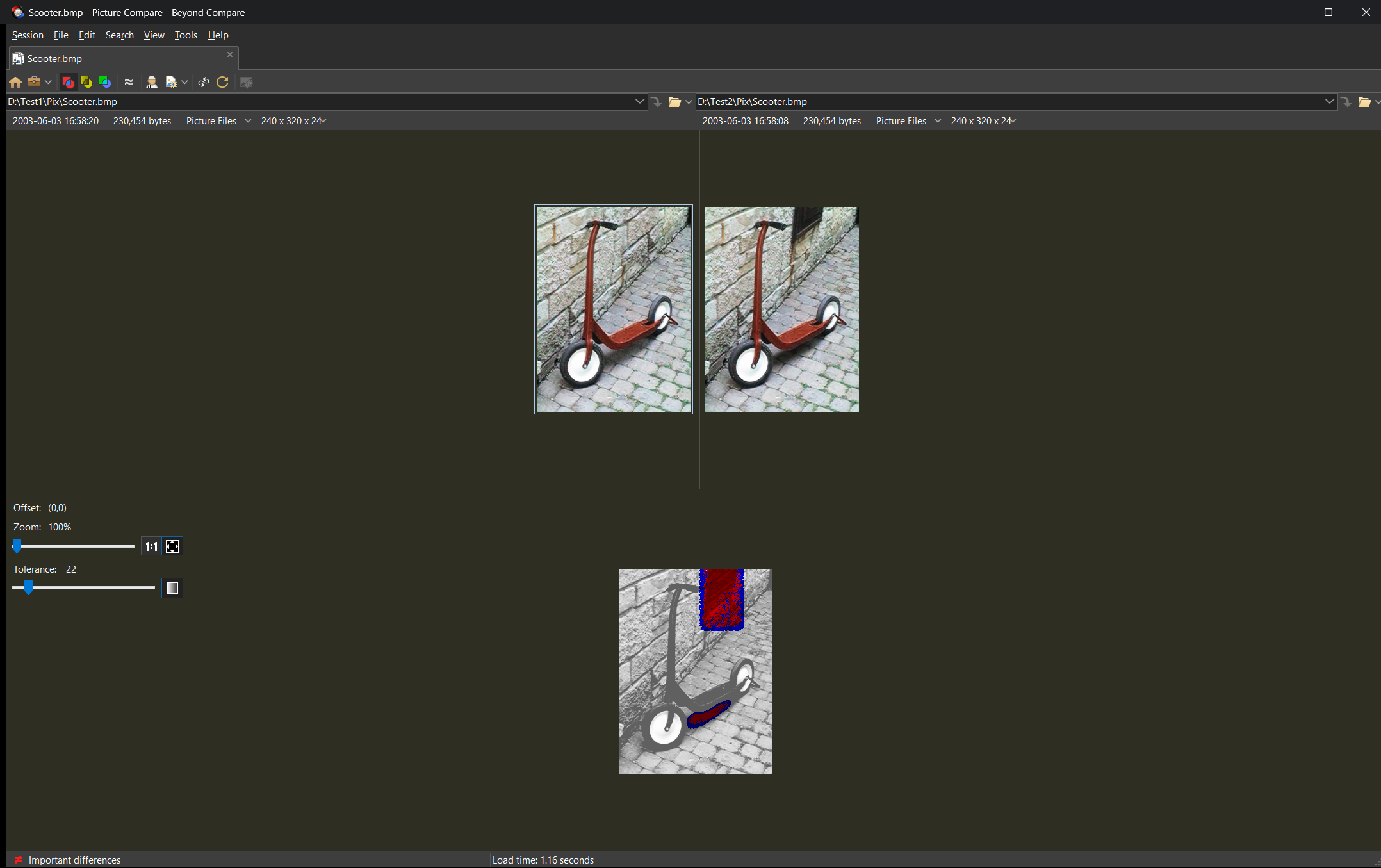Click the Tolerance 22 value
This screenshot has width=1381, height=868.
[x=71, y=569]
